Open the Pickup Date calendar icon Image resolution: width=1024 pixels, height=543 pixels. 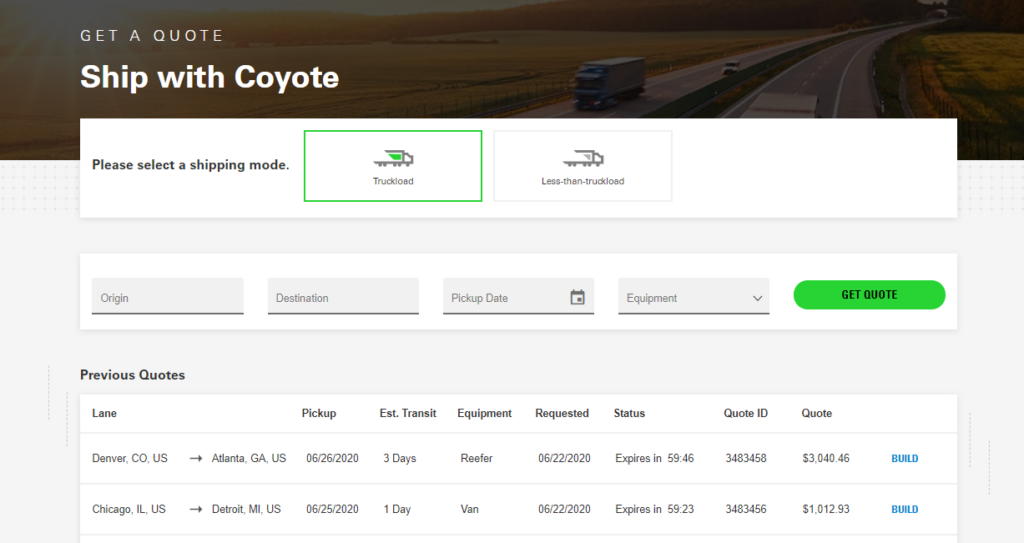(577, 297)
